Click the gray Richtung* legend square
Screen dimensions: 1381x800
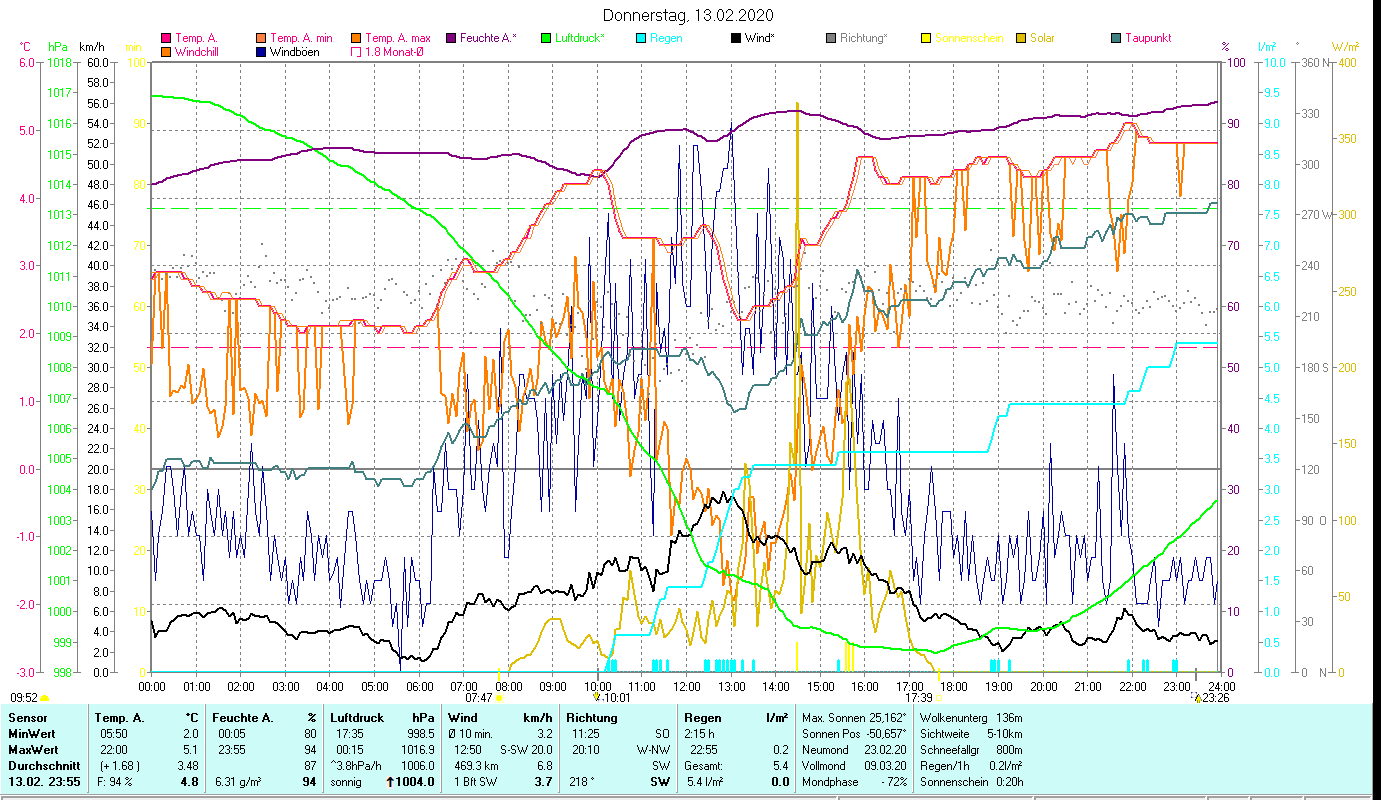[x=831, y=38]
